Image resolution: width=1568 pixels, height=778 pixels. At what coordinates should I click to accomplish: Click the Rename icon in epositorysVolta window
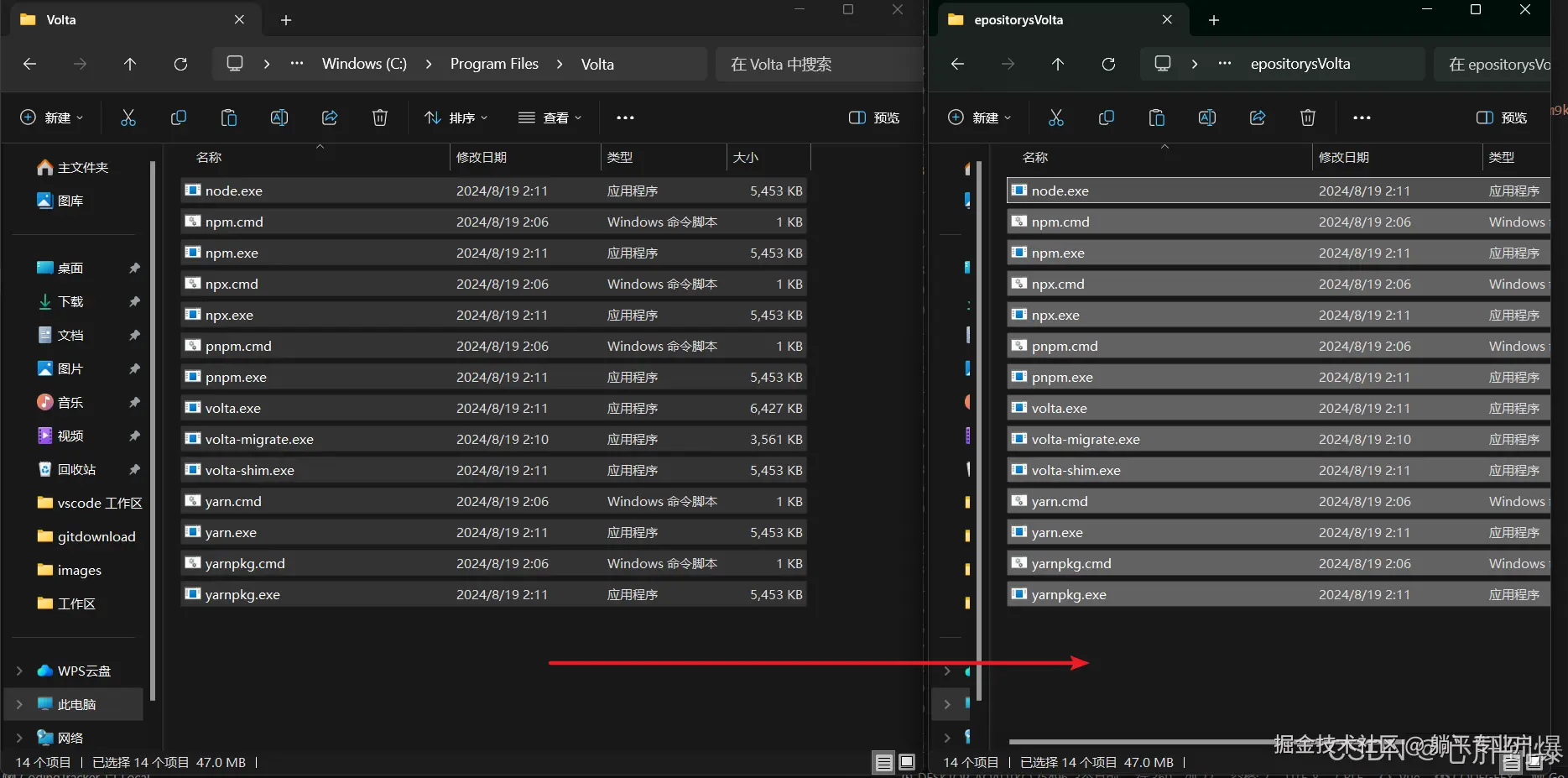1207,117
